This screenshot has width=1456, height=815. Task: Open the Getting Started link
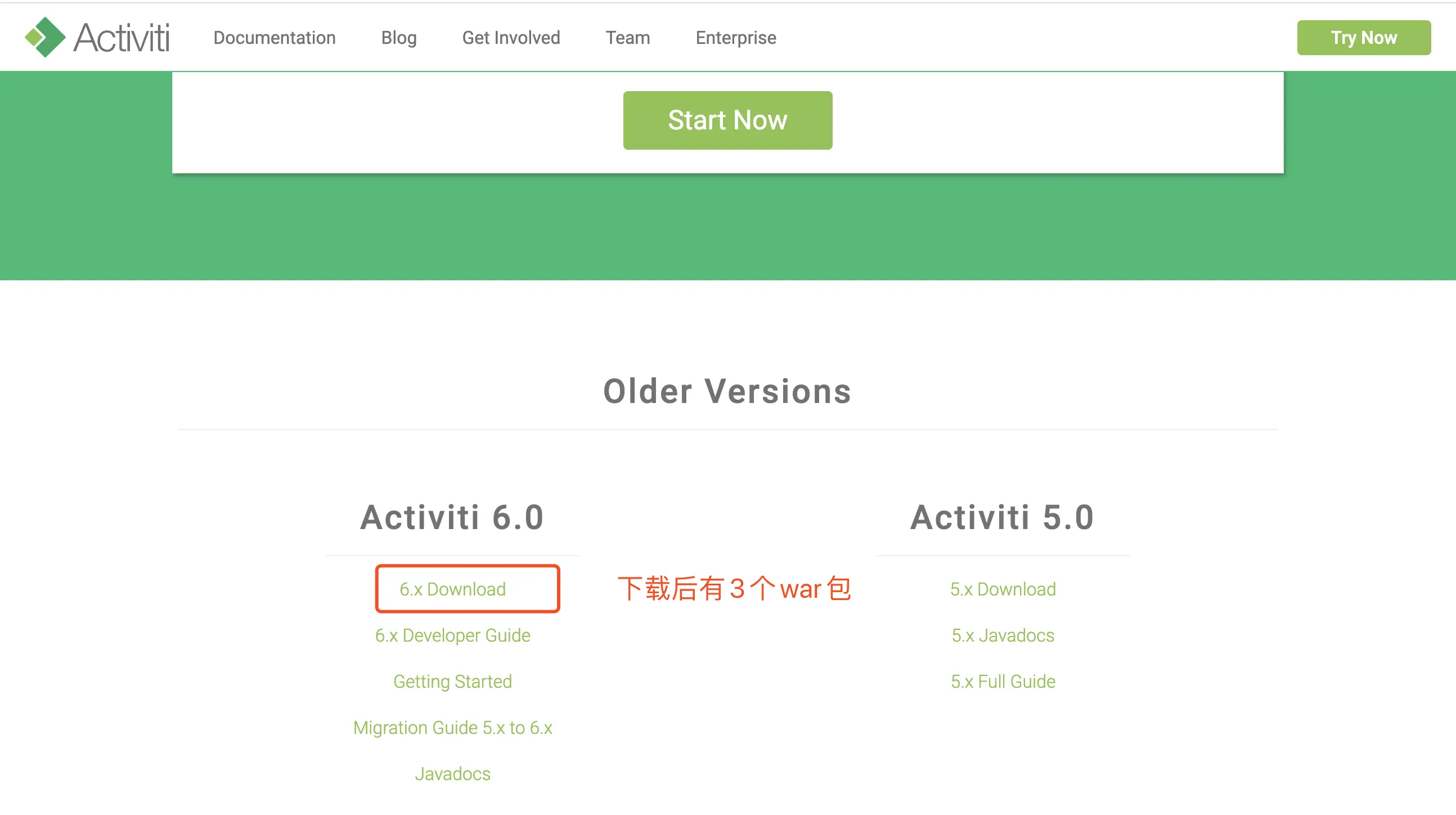pos(452,682)
